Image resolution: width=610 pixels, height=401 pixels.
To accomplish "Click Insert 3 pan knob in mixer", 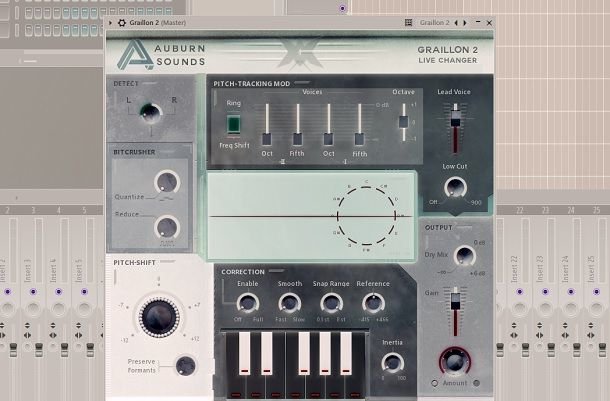I will 33,309.
